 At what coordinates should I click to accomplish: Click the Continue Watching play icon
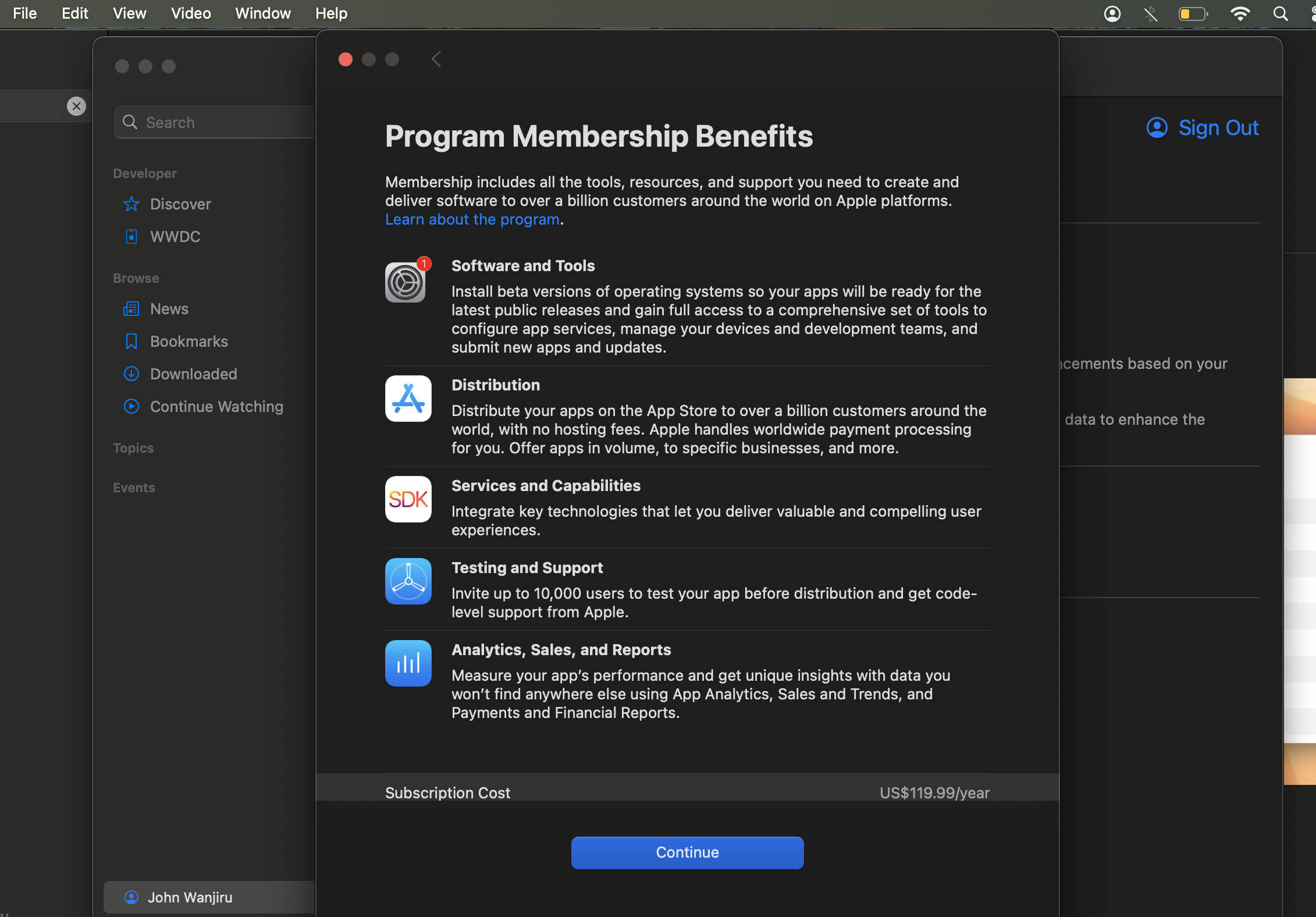[x=131, y=406]
